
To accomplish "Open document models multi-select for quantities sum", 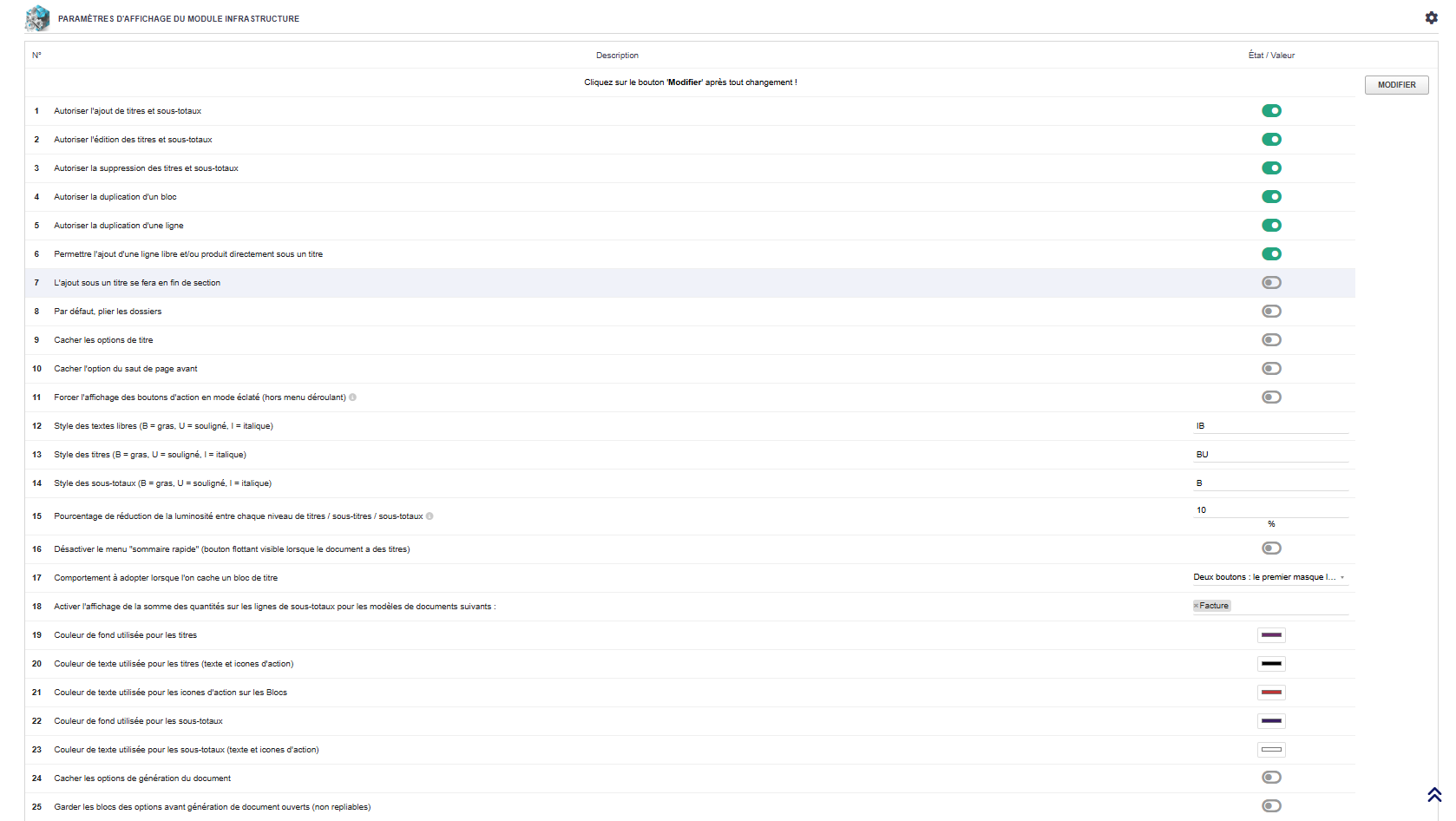I will point(1270,606).
